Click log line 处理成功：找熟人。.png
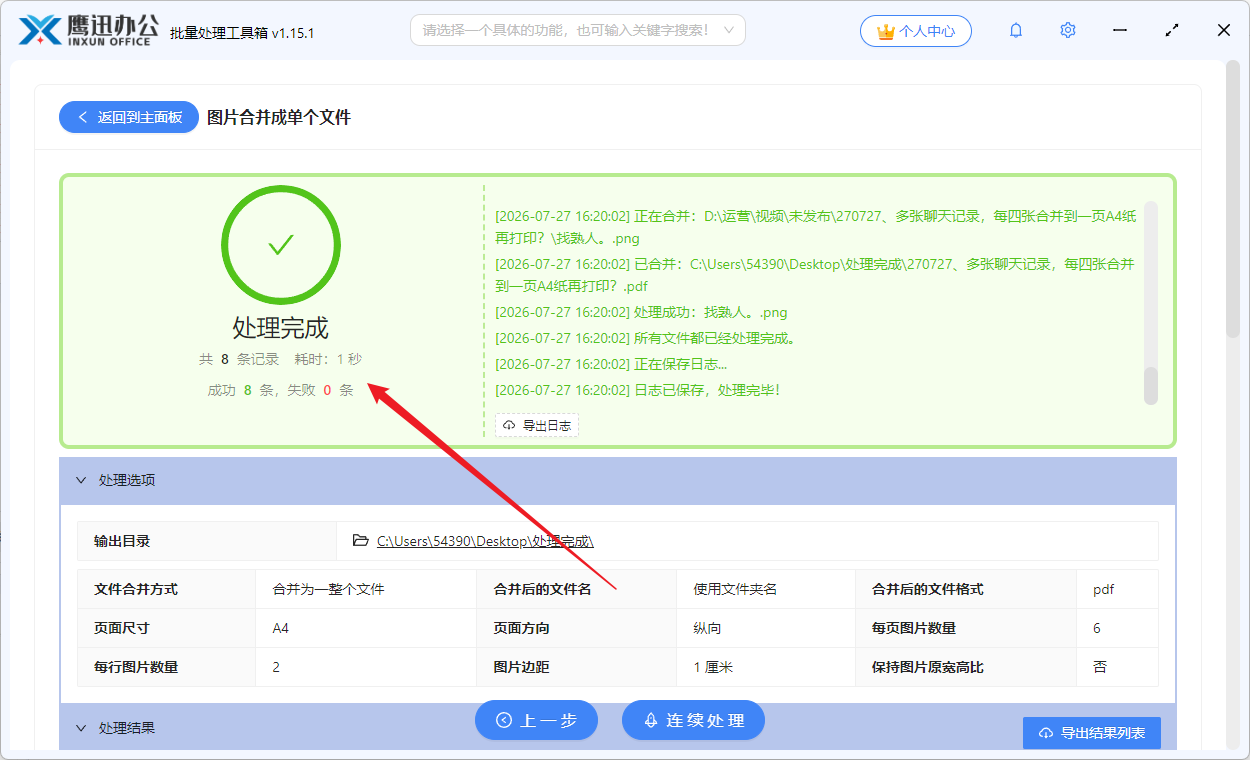 (x=641, y=312)
